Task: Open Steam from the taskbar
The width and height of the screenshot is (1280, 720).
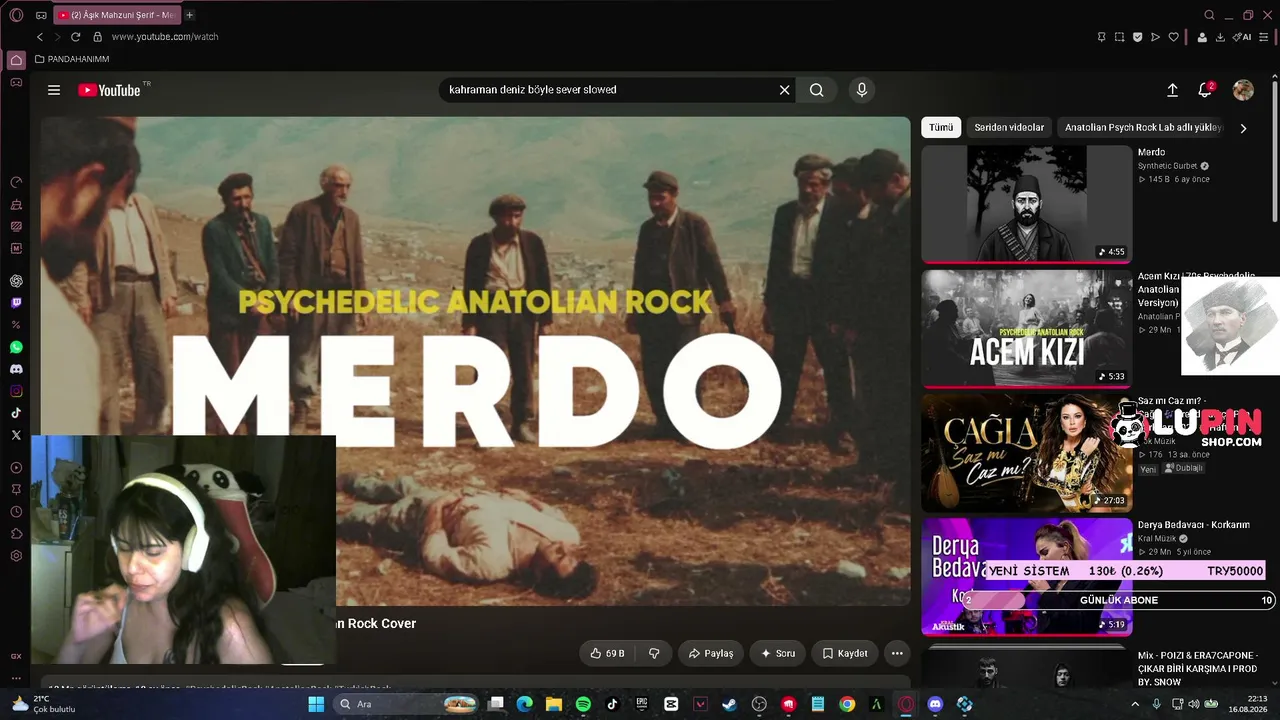Action: (x=730, y=704)
